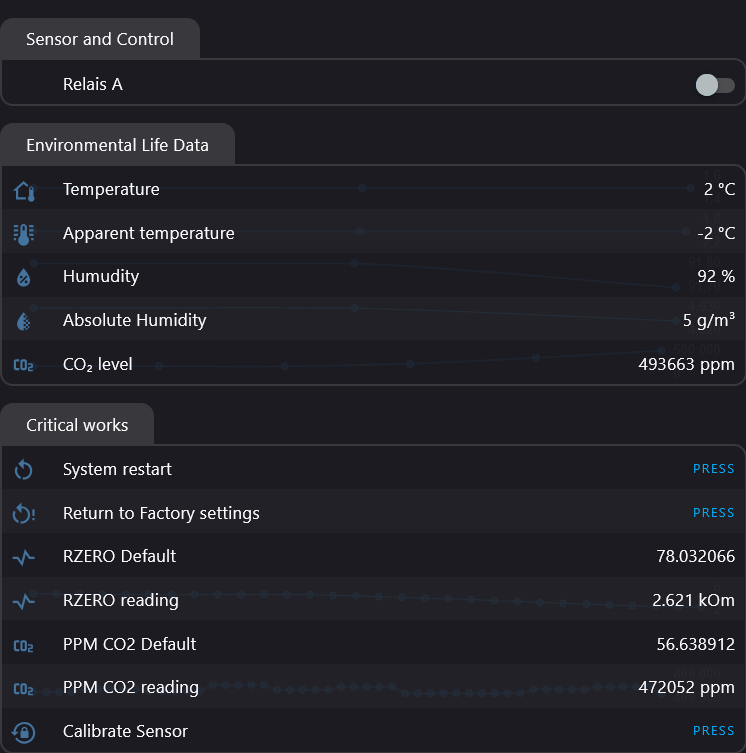Image resolution: width=746 pixels, height=753 pixels.
Task: Click the System restart icon
Action: [24, 470]
